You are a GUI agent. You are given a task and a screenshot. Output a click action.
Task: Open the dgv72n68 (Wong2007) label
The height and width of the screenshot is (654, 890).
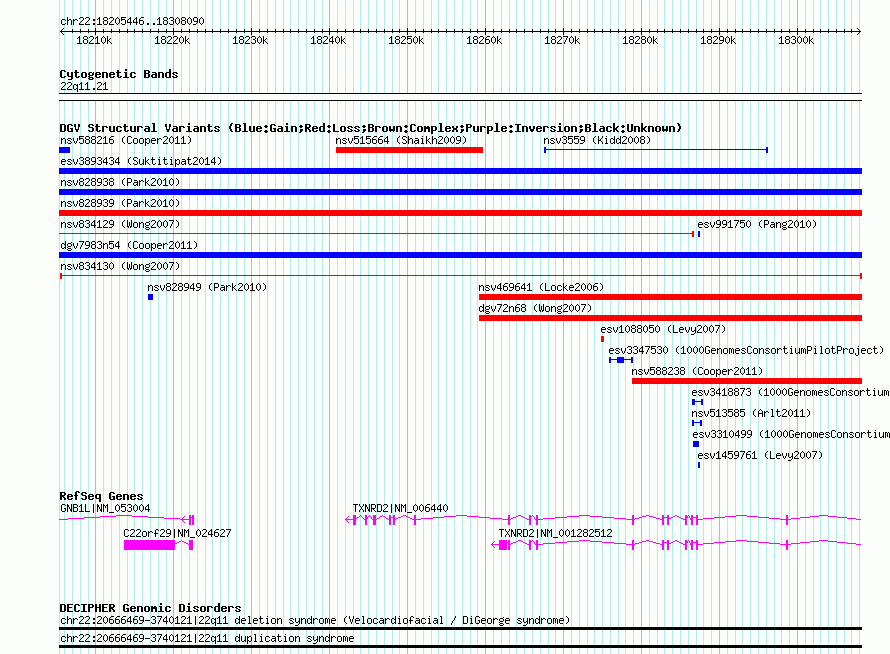[535, 308]
